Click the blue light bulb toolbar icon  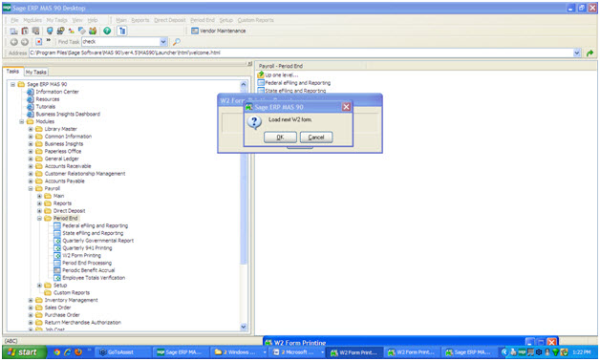pos(50,31)
